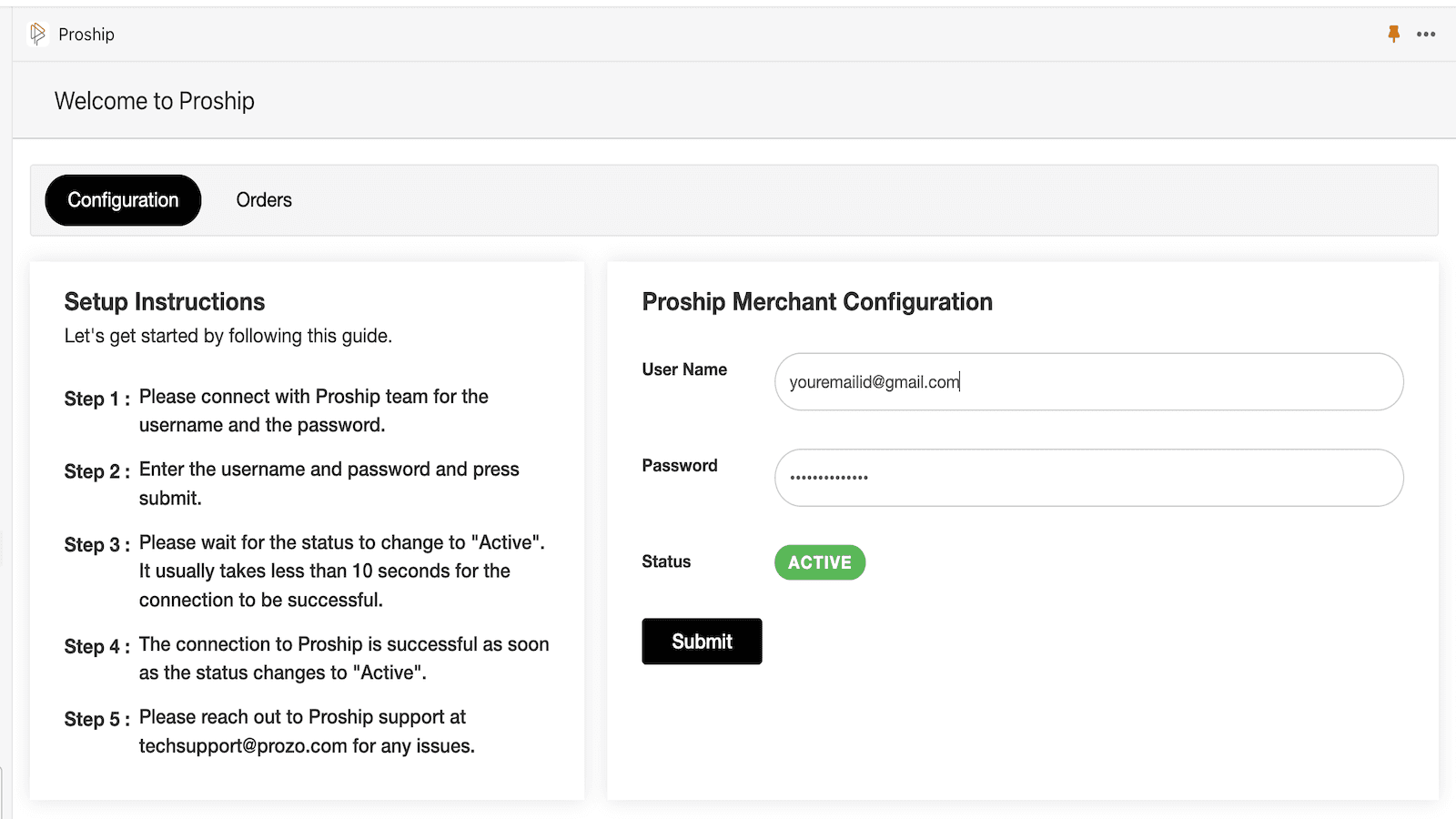
Task: Open the three-dot more options menu
Action: point(1426,35)
